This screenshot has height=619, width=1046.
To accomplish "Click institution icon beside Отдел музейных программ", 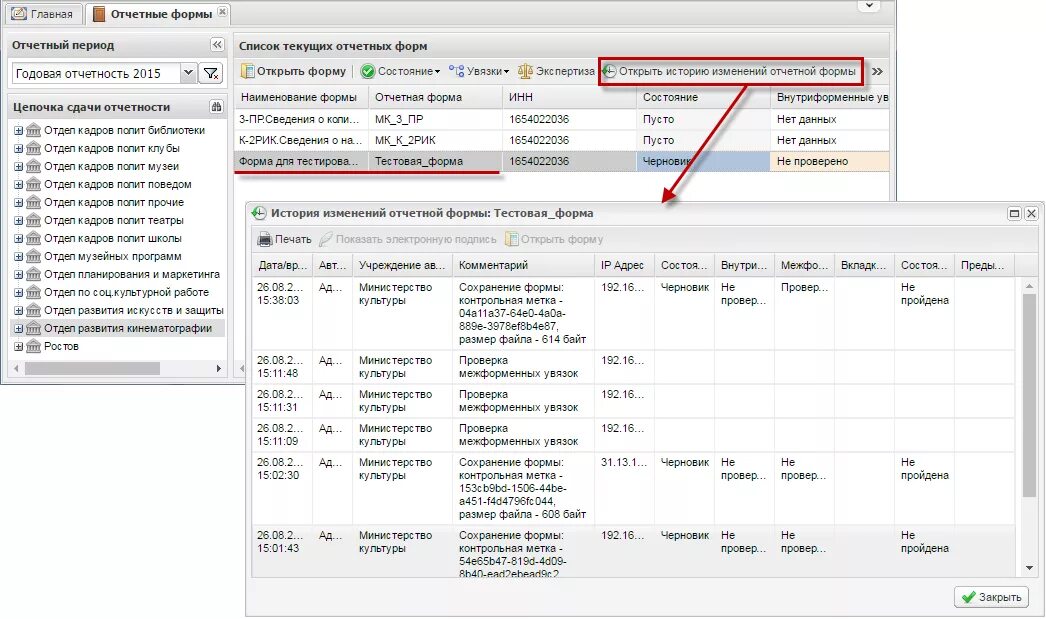I will 33,256.
